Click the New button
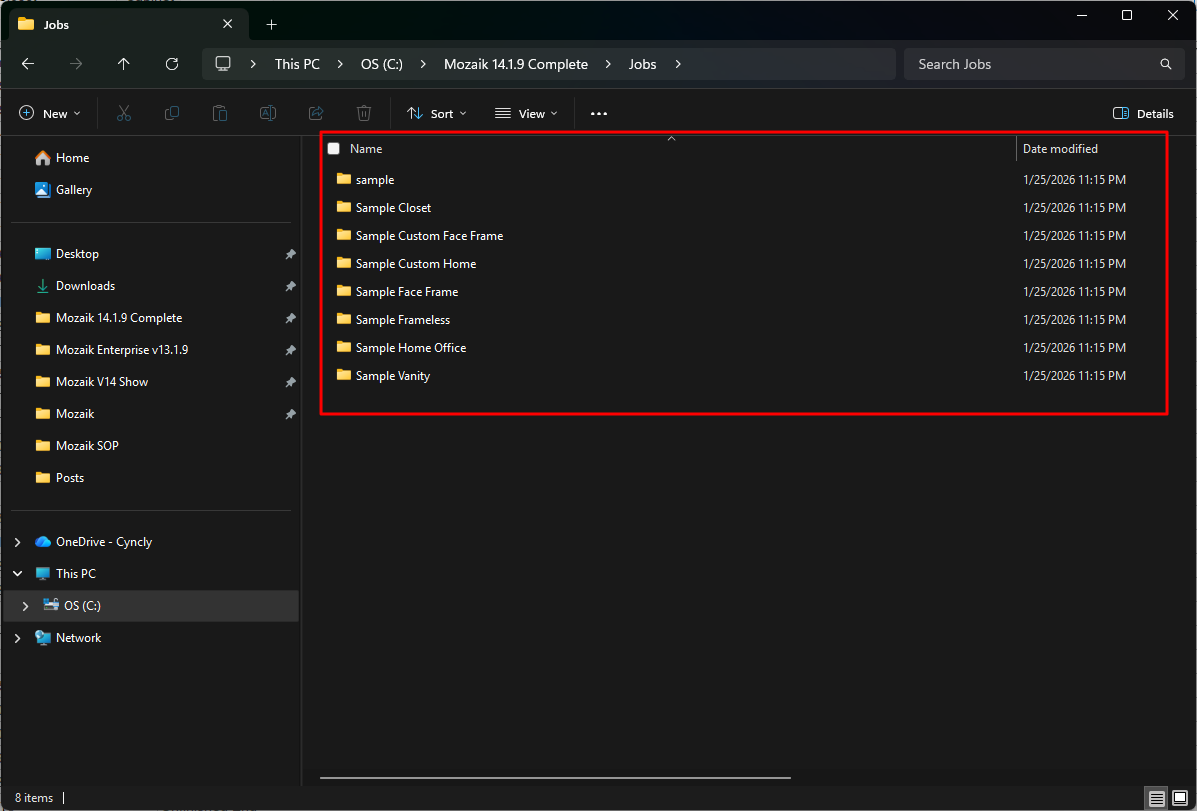This screenshot has height=811, width=1197. [50, 114]
